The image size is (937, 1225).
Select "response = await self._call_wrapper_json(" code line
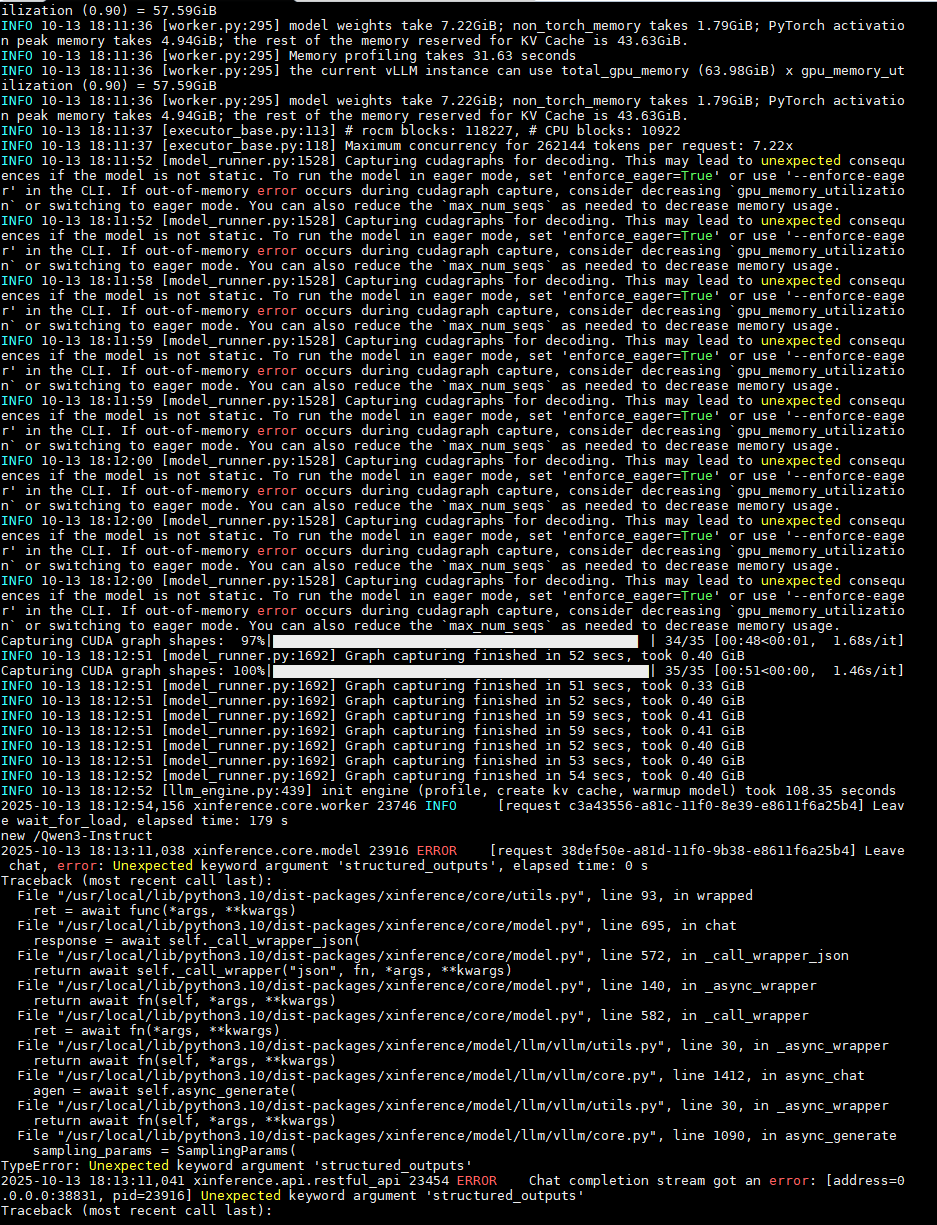click(x=196, y=941)
